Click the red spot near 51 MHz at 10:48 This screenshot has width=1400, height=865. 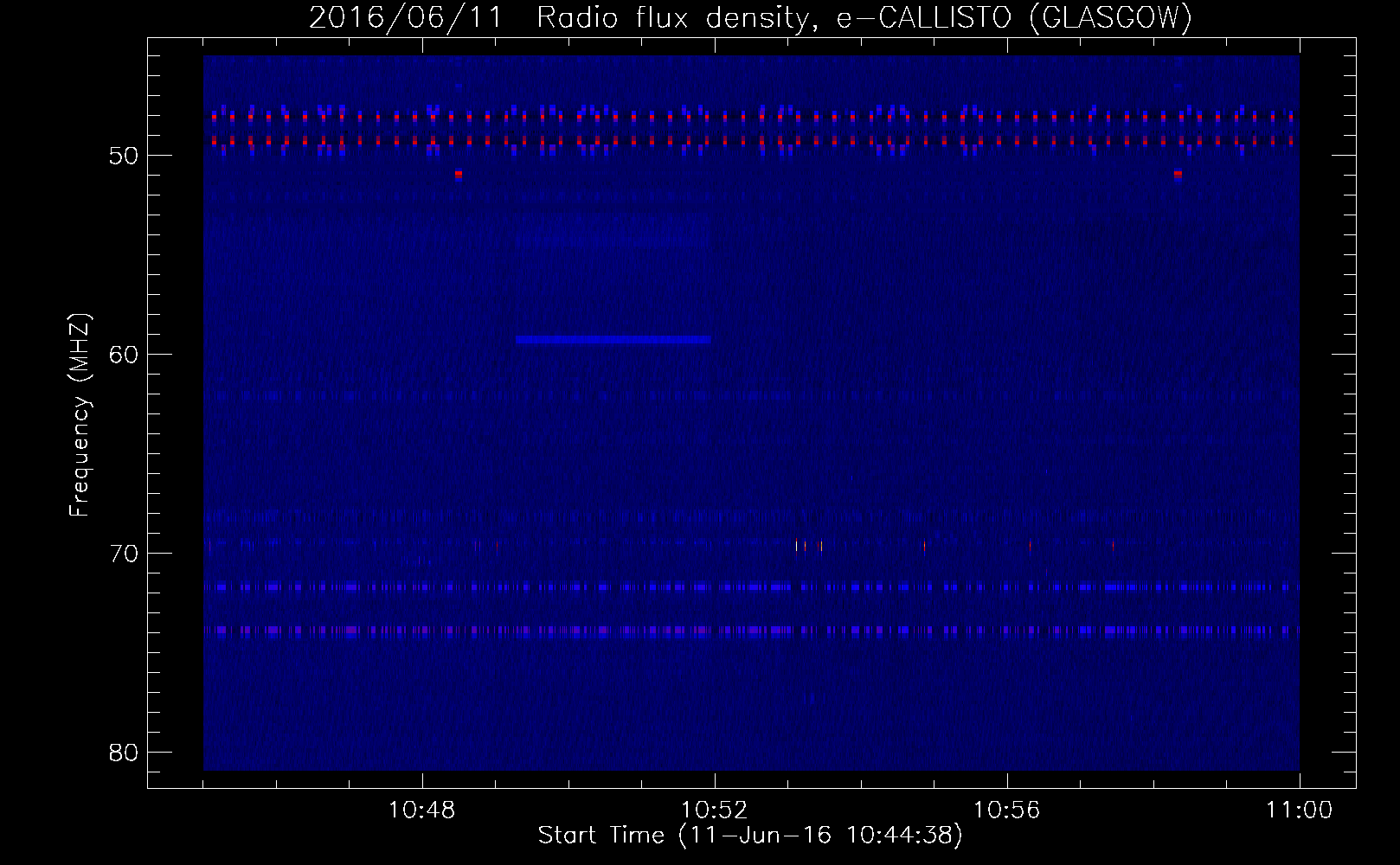coord(459,174)
